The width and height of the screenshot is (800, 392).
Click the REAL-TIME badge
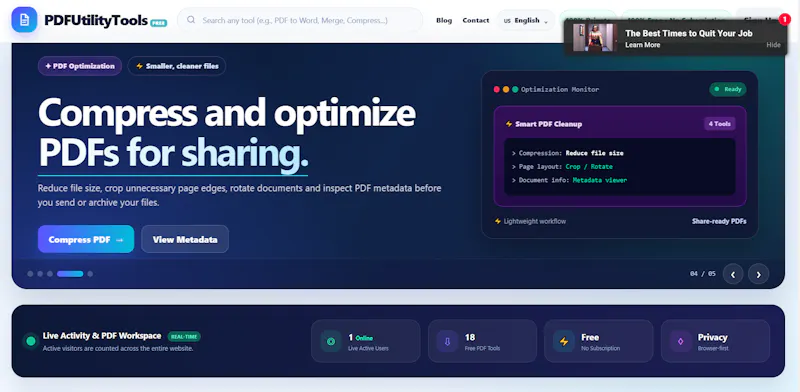tap(184, 336)
